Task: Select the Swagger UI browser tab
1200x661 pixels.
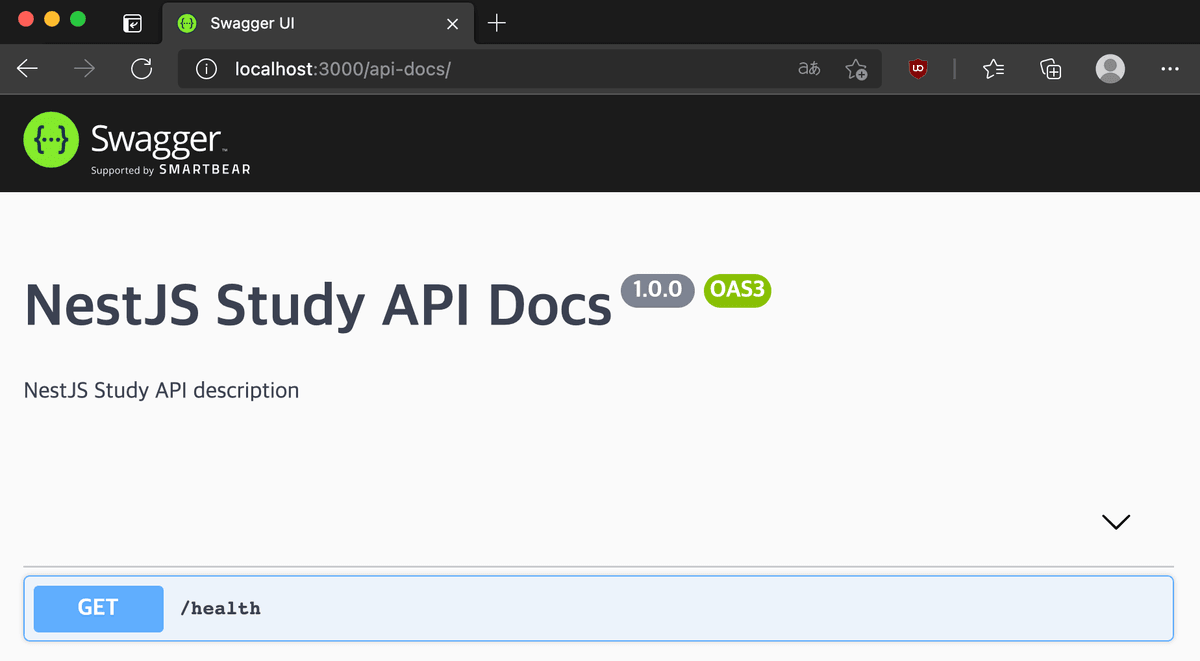Action: pyautogui.click(x=300, y=24)
